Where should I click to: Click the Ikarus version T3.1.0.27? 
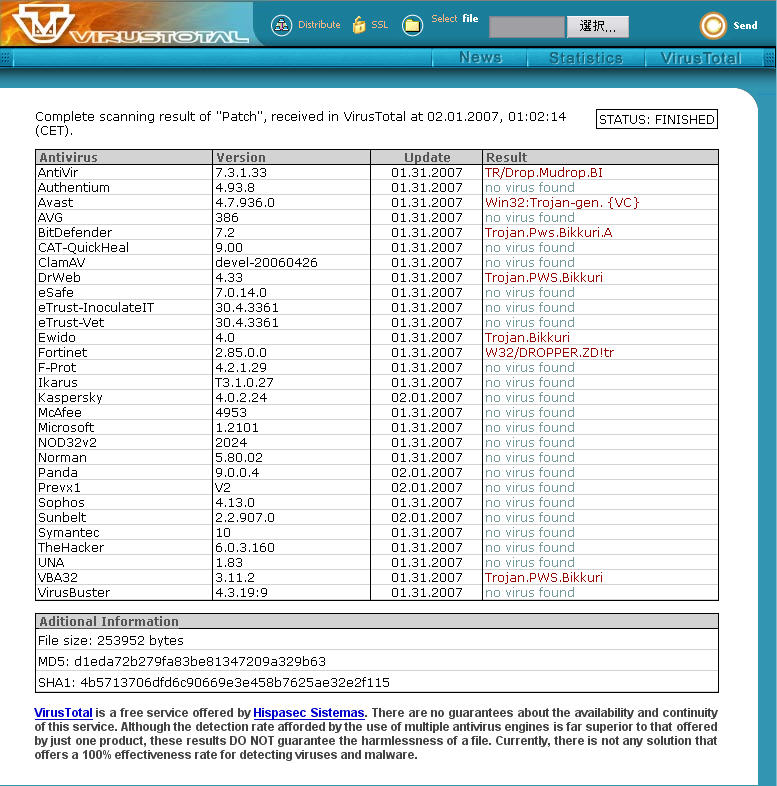[x=244, y=382]
